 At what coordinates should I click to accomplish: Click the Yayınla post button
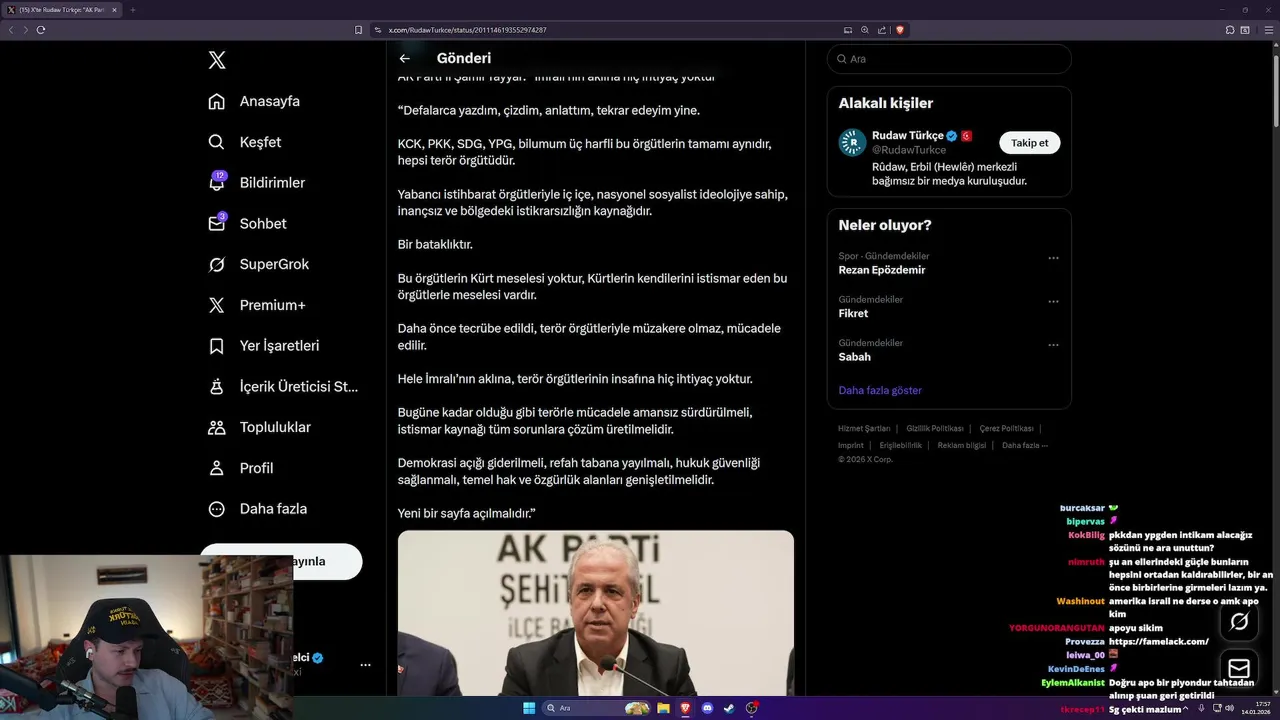tap(281, 561)
